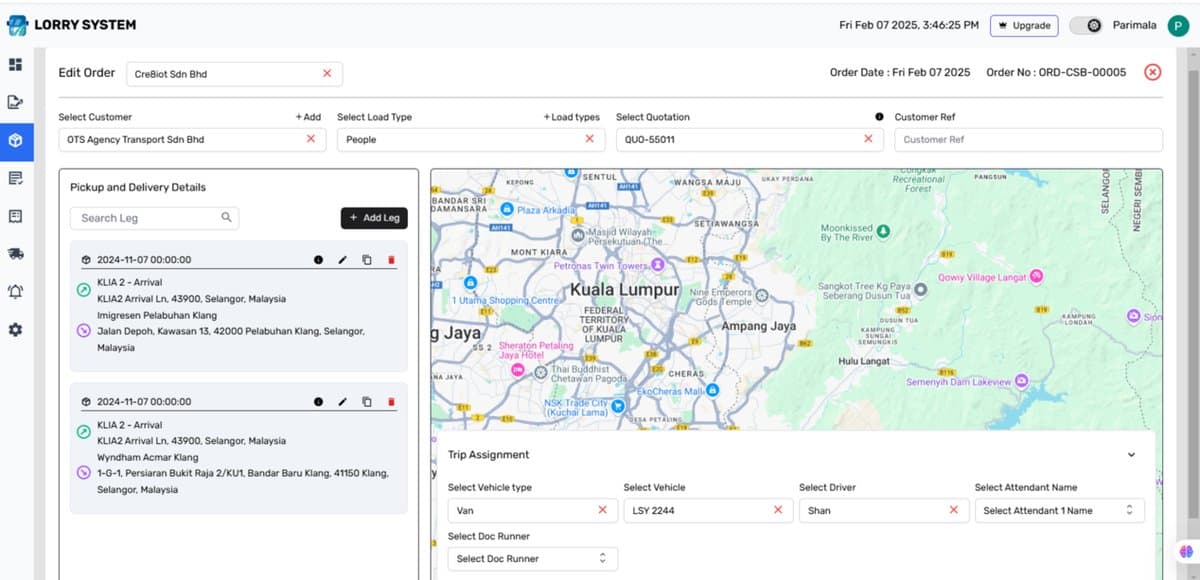Click the +Load types link
Viewport: 1200px width, 580px height.
click(572, 117)
